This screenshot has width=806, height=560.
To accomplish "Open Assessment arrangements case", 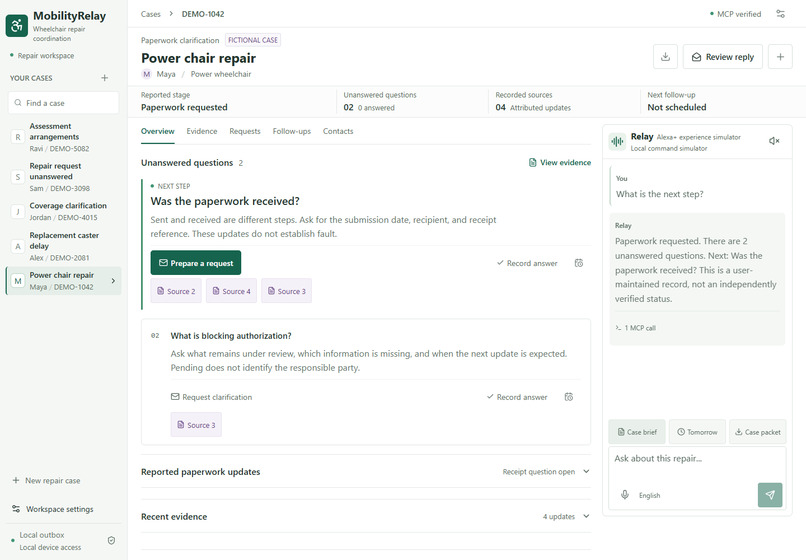I will pyautogui.click(x=63, y=137).
